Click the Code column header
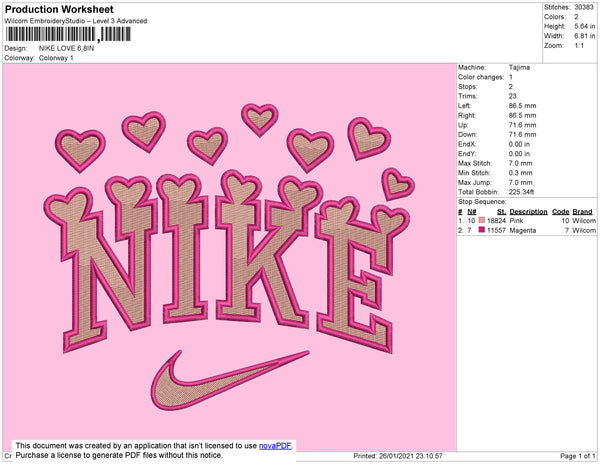 tap(560, 212)
